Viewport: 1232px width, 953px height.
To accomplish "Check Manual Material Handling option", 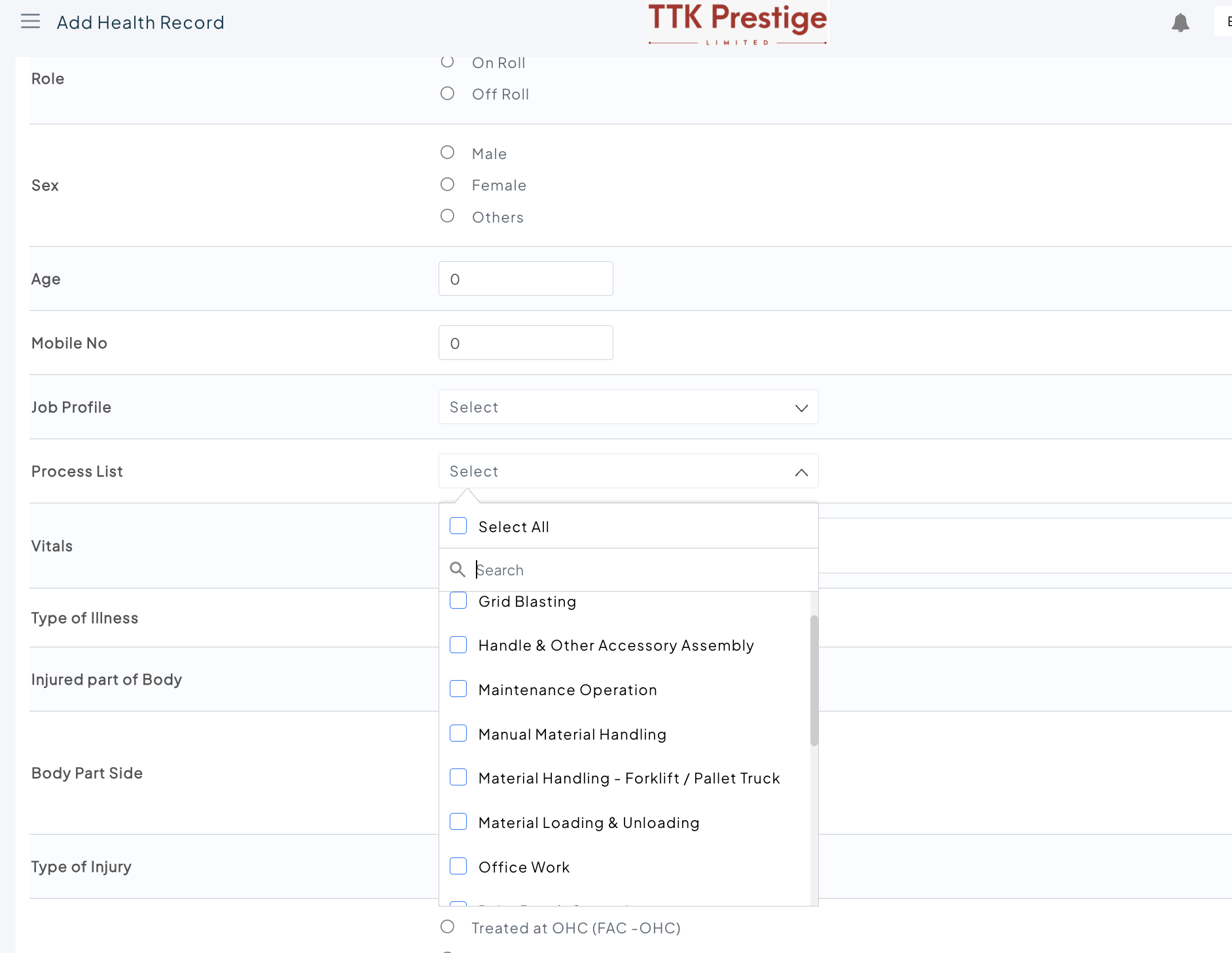I will (x=458, y=734).
